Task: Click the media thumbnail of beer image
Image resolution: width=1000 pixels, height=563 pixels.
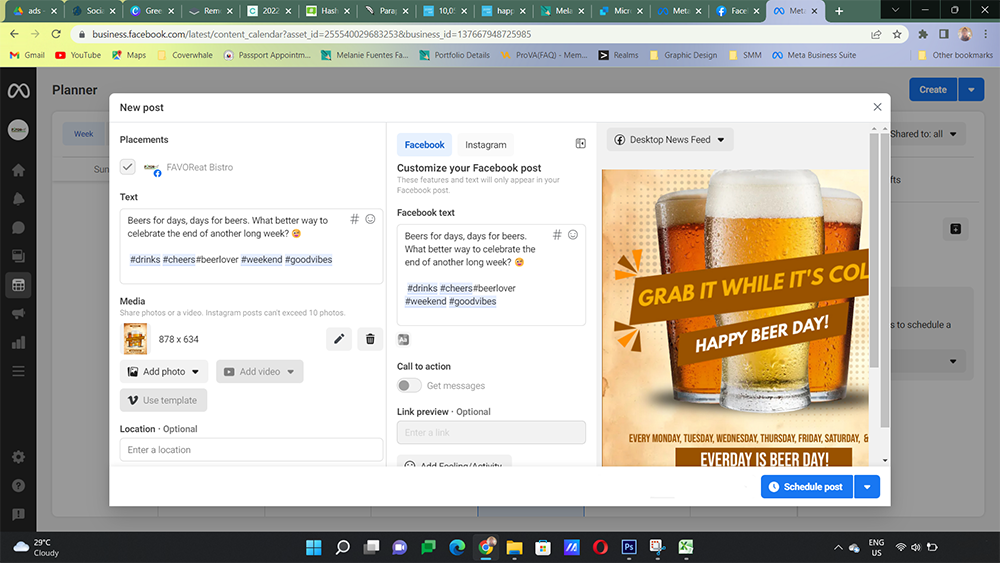Action: pyautogui.click(x=135, y=339)
